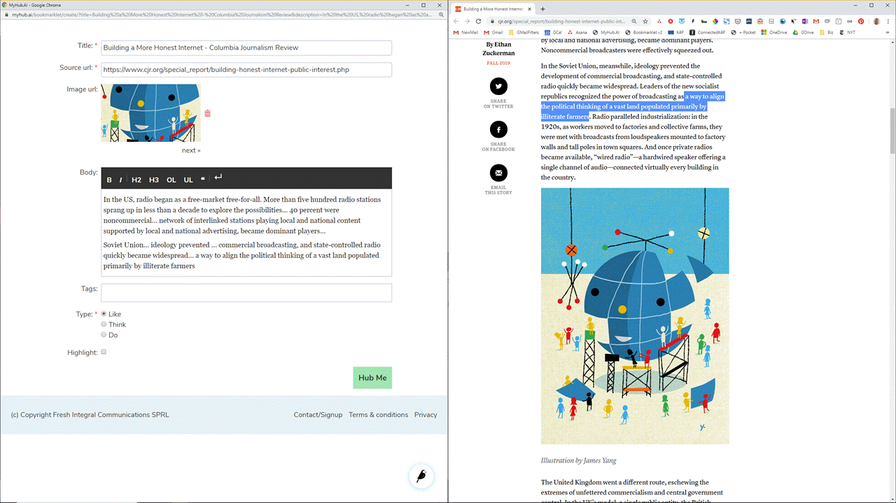Open NewMail bookmark
The image size is (896, 503).
pyautogui.click(x=466, y=33)
